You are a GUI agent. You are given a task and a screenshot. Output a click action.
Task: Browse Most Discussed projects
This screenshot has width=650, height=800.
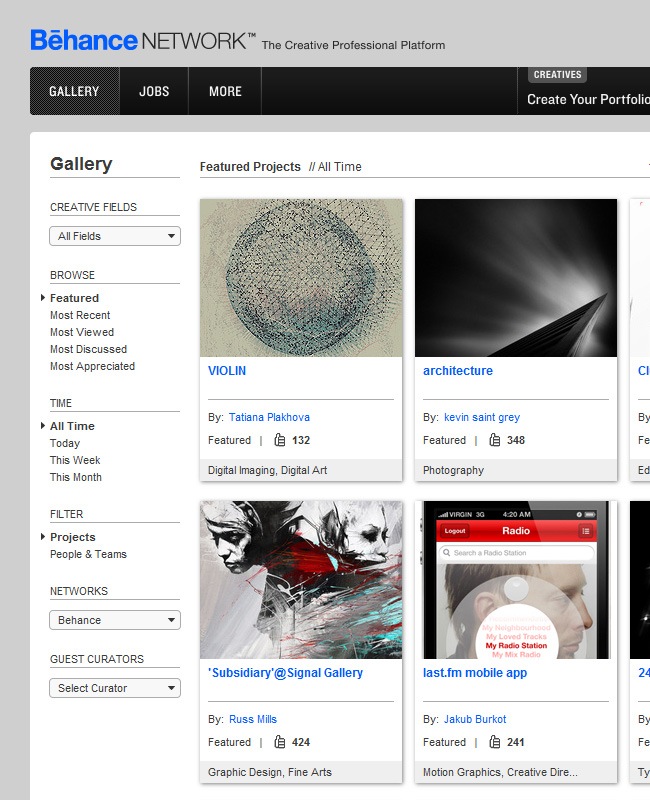pyautogui.click(x=88, y=349)
